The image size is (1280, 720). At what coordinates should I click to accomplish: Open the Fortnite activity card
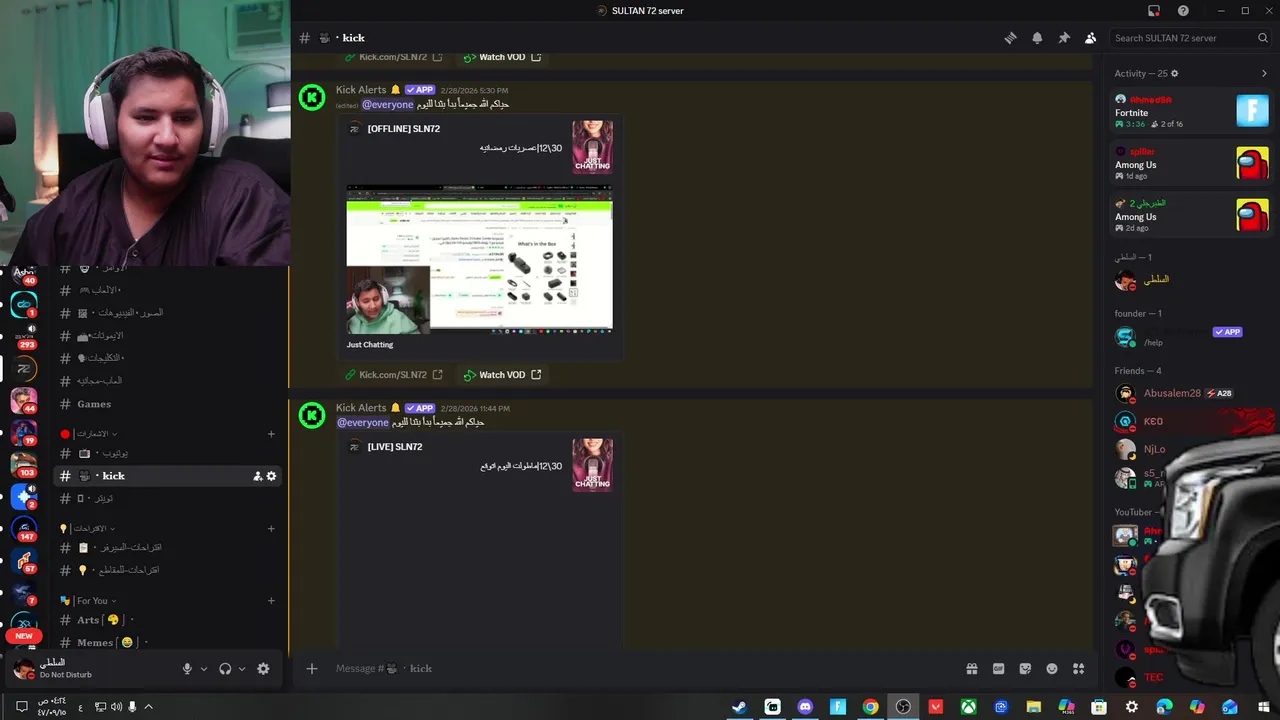pos(1191,111)
